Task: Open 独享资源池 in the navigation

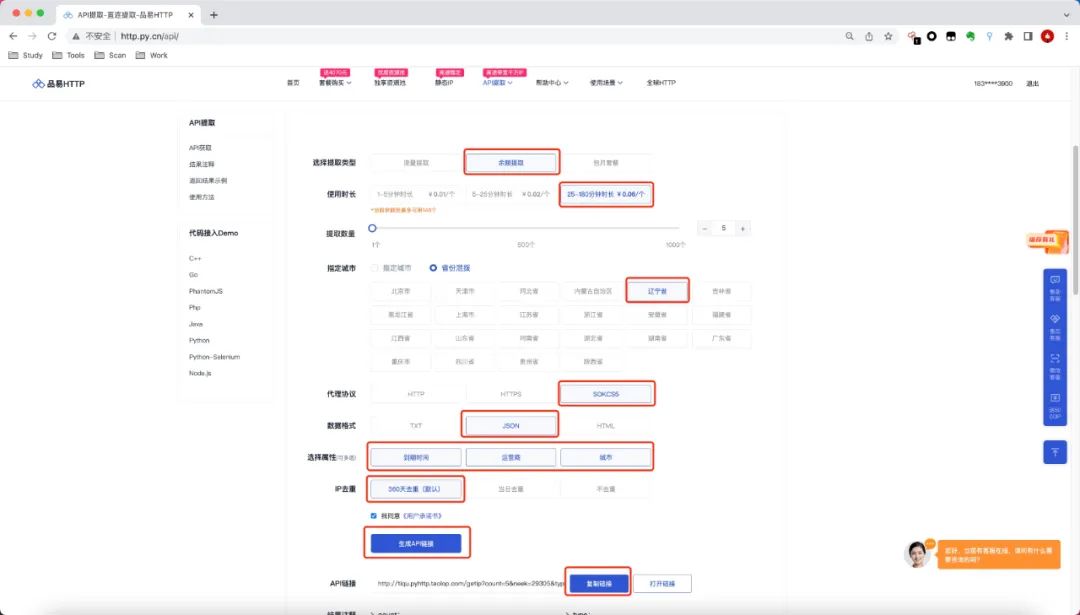Action: click(x=390, y=83)
